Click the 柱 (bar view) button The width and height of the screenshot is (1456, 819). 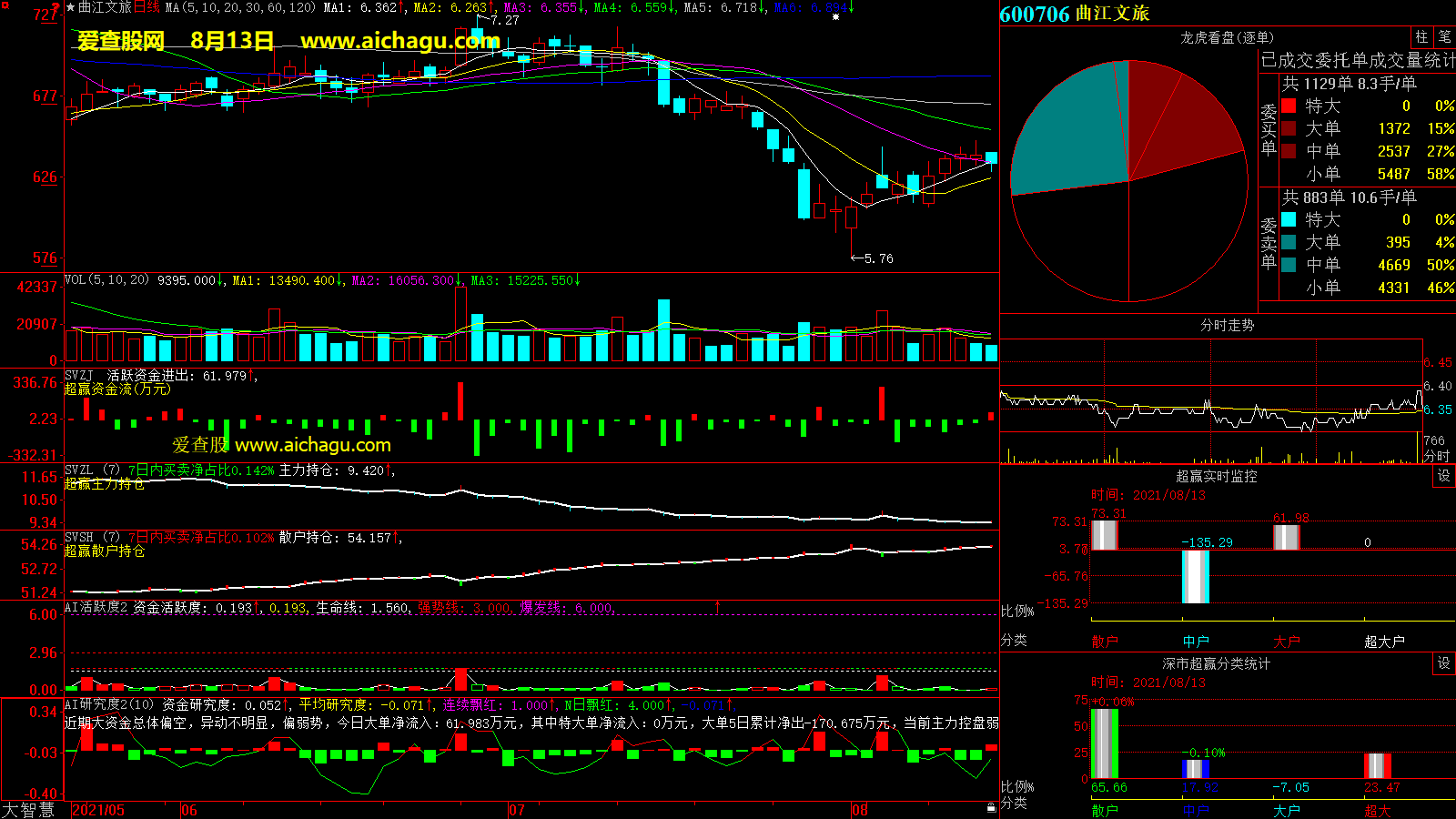pyautogui.click(x=1421, y=37)
